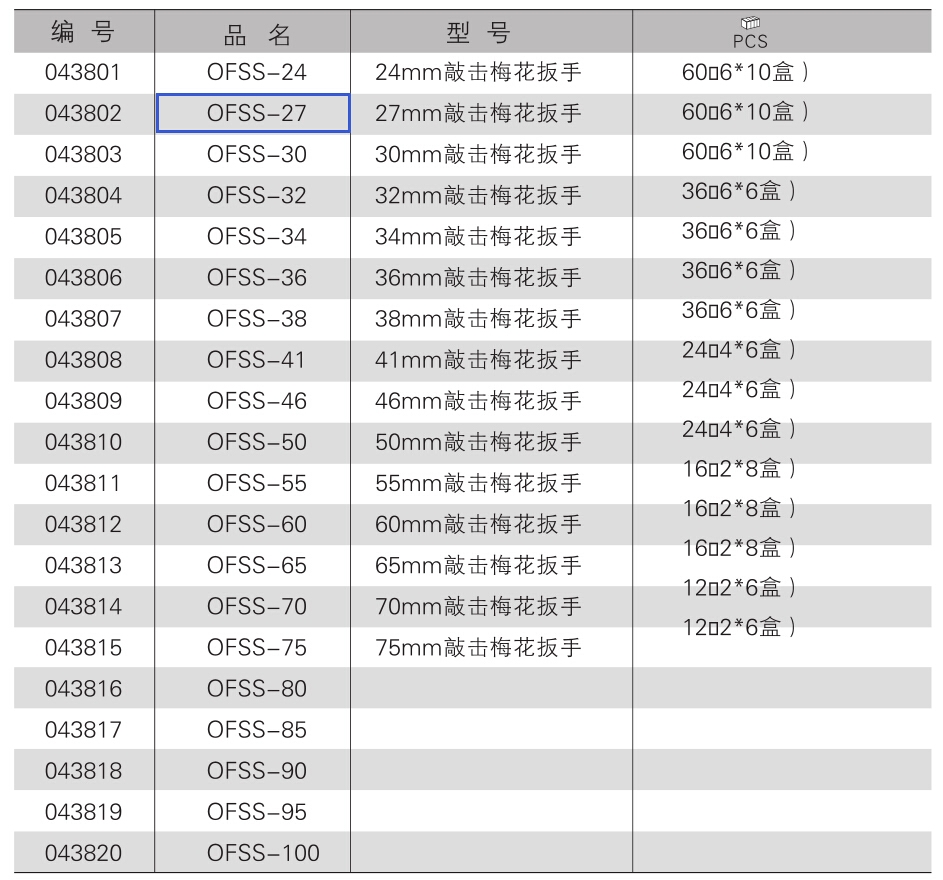
Task: Select first 24口4*6盒 quantity entry
Action: (x=739, y=349)
